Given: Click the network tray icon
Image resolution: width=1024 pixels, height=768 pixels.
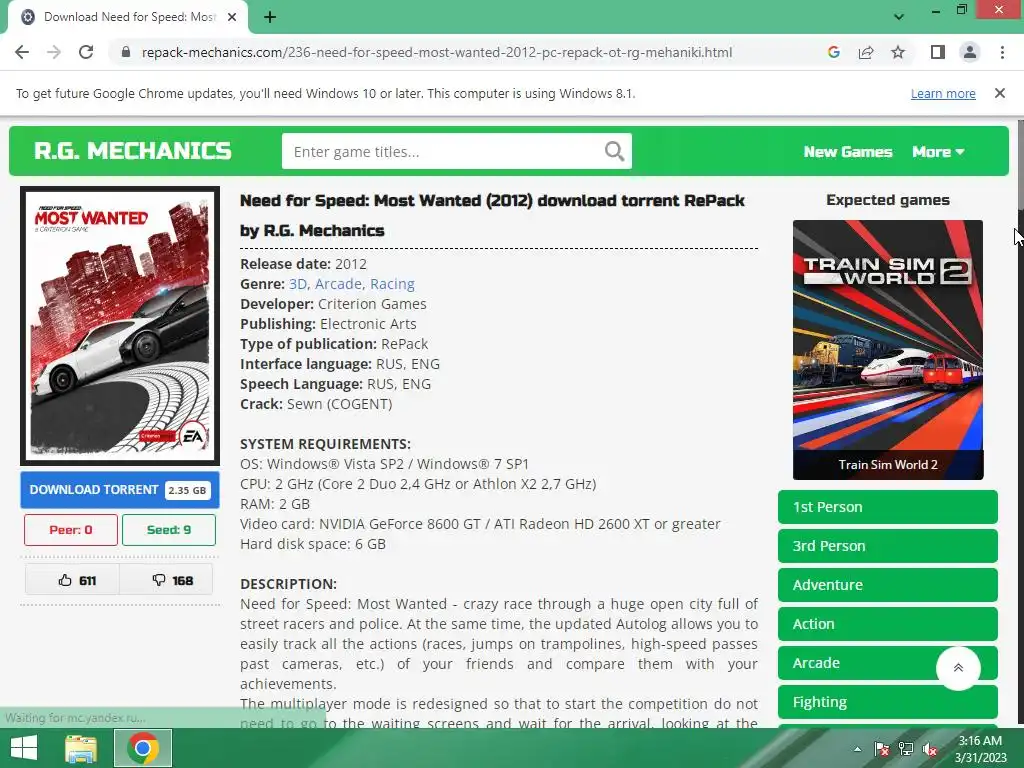Looking at the screenshot, I should coord(906,749).
